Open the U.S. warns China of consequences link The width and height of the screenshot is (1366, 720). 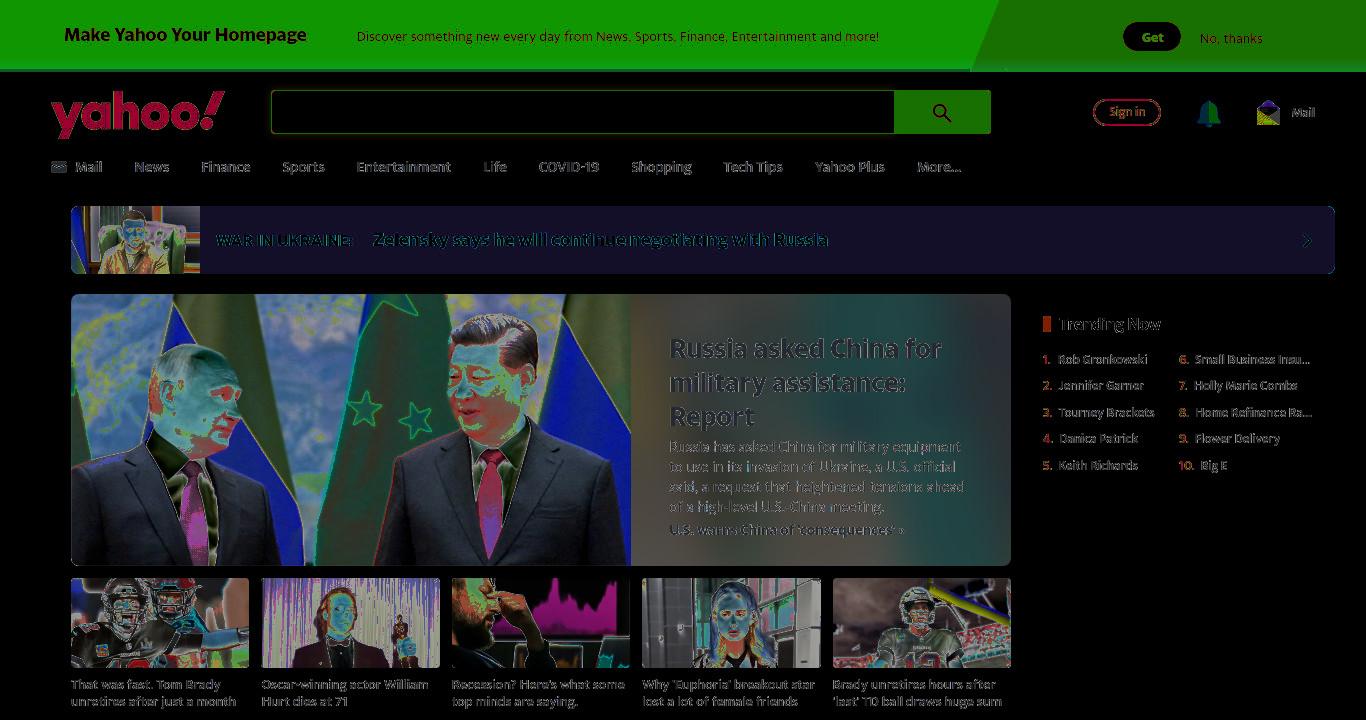click(x=786, y=530)
